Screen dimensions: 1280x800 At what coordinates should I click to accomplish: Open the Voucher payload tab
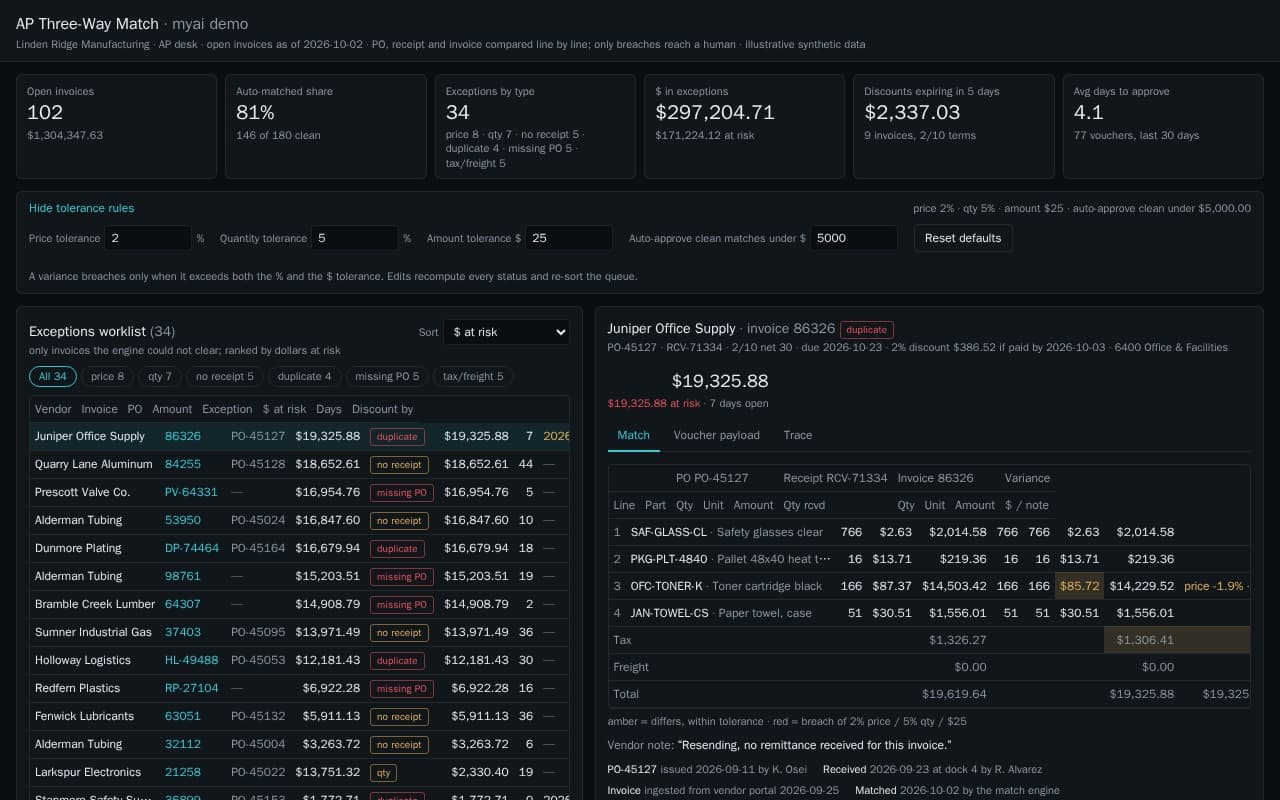(x=717, y=435)
